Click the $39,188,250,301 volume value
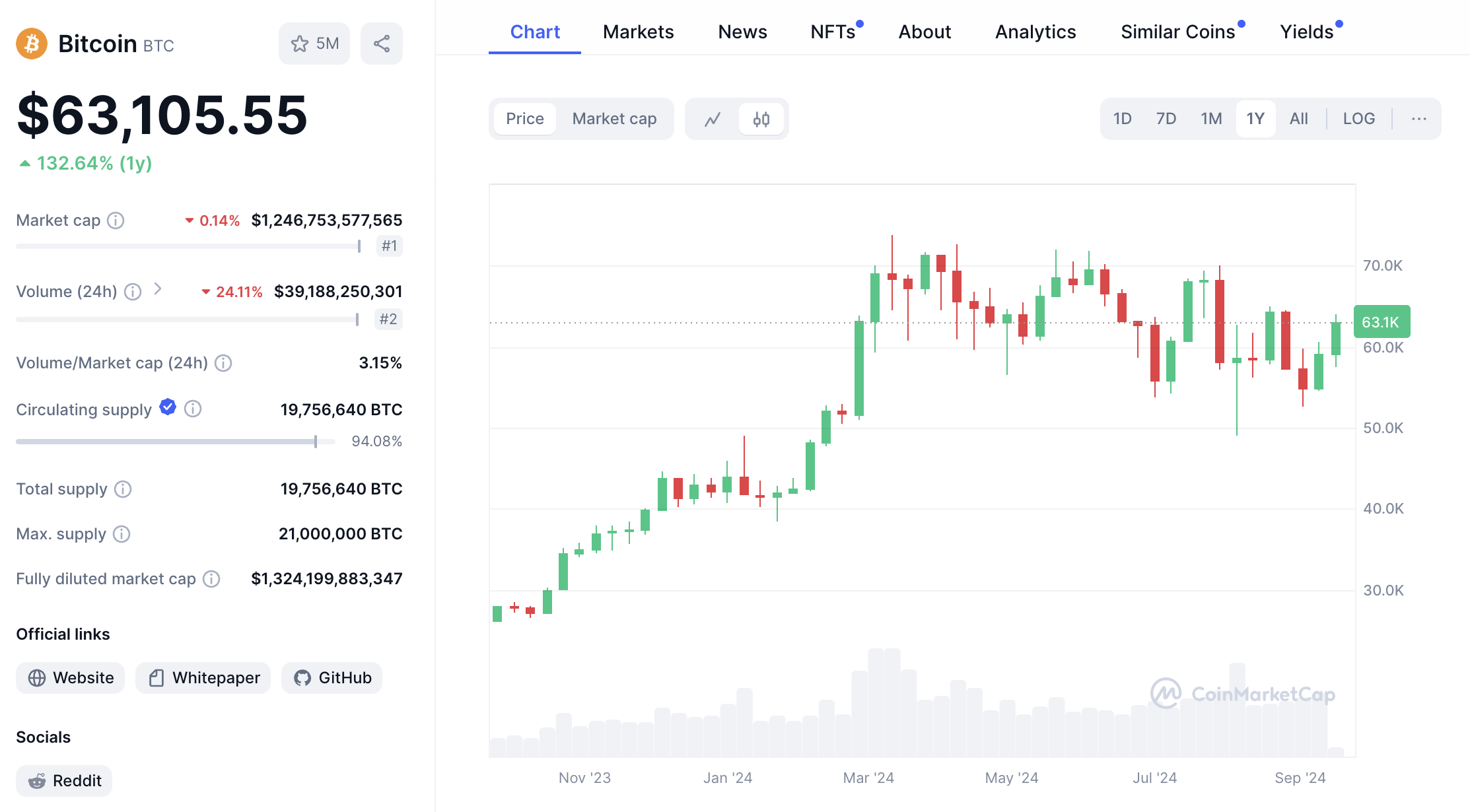Screen dimensions: 1470x812 (x=338, y=292)
